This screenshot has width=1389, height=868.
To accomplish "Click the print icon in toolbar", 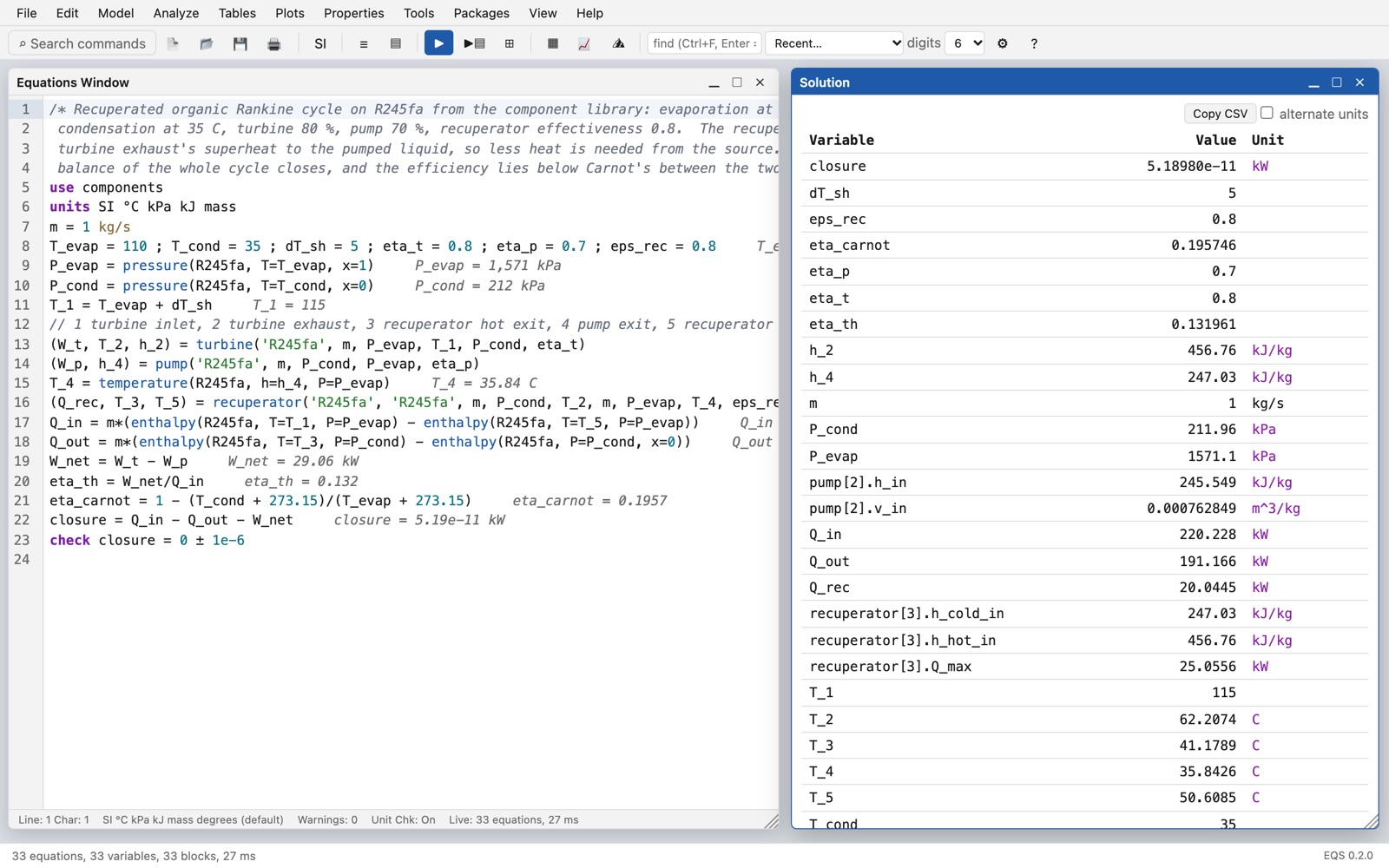I will coord(274,43).
